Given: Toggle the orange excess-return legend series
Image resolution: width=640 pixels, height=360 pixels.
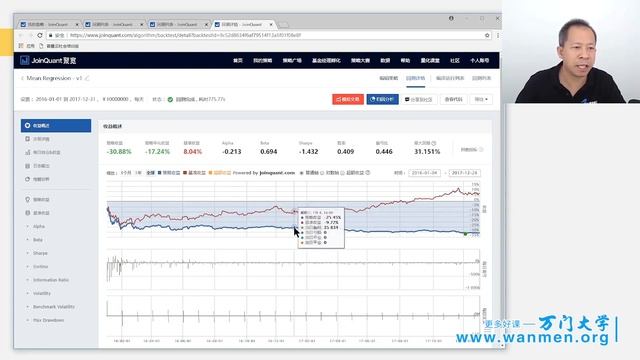Looking at the screenshot, I should (220, 173).
